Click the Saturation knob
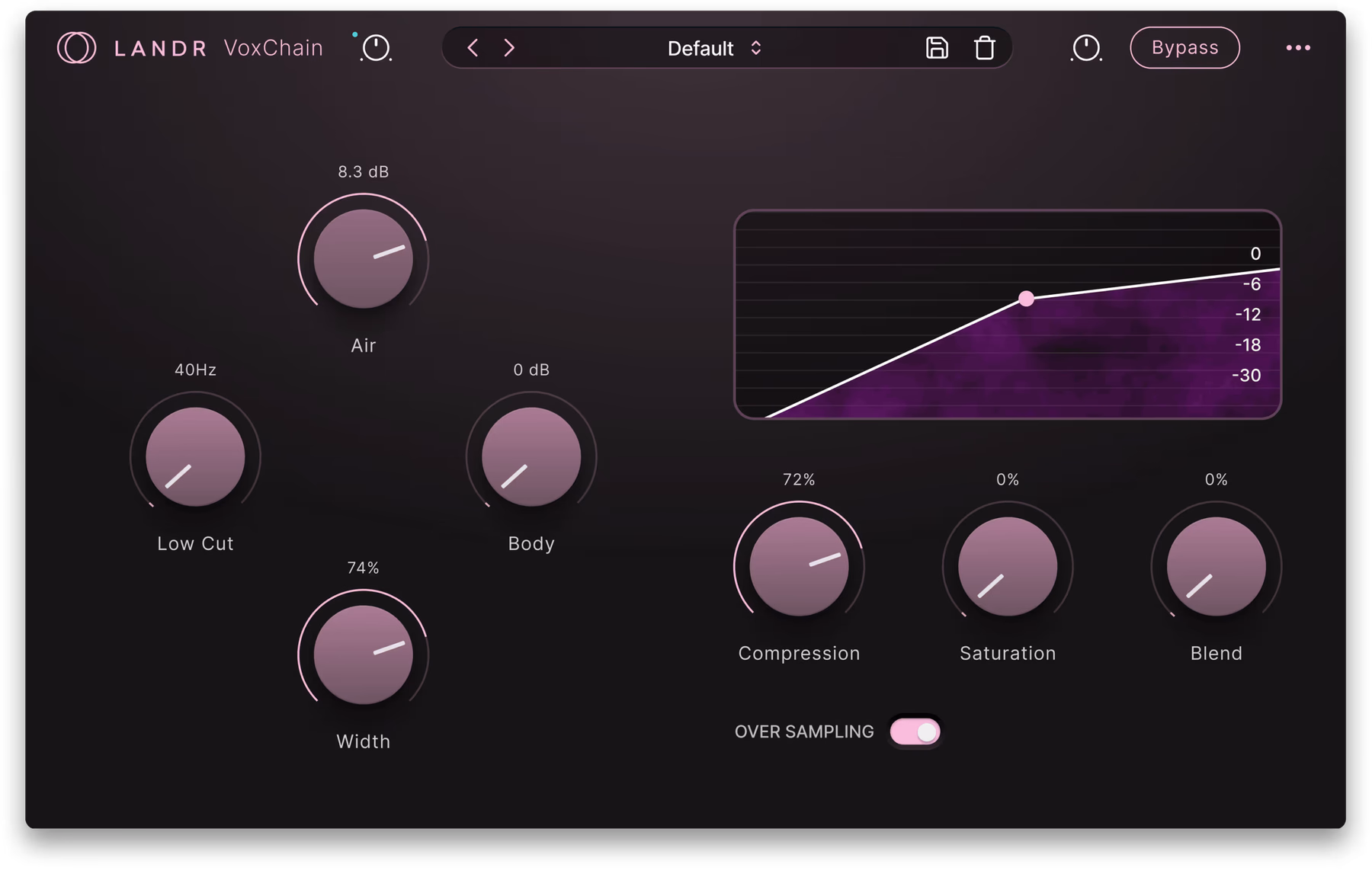 [x=1008, y=566]
